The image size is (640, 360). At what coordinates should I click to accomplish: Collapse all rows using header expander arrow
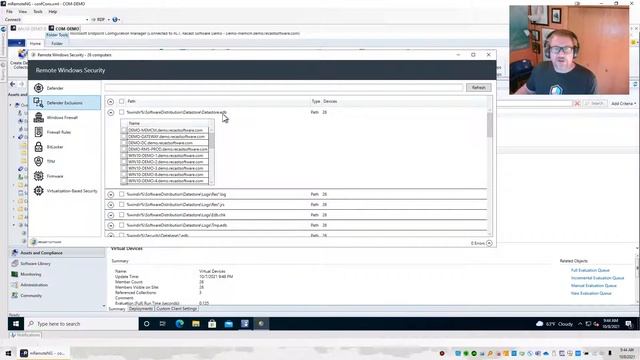point(111,101)
